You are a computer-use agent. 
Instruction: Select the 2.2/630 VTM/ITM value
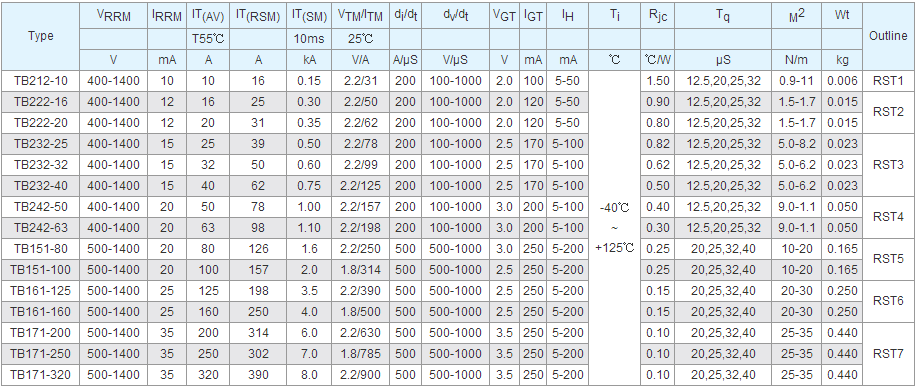[360, 333]
